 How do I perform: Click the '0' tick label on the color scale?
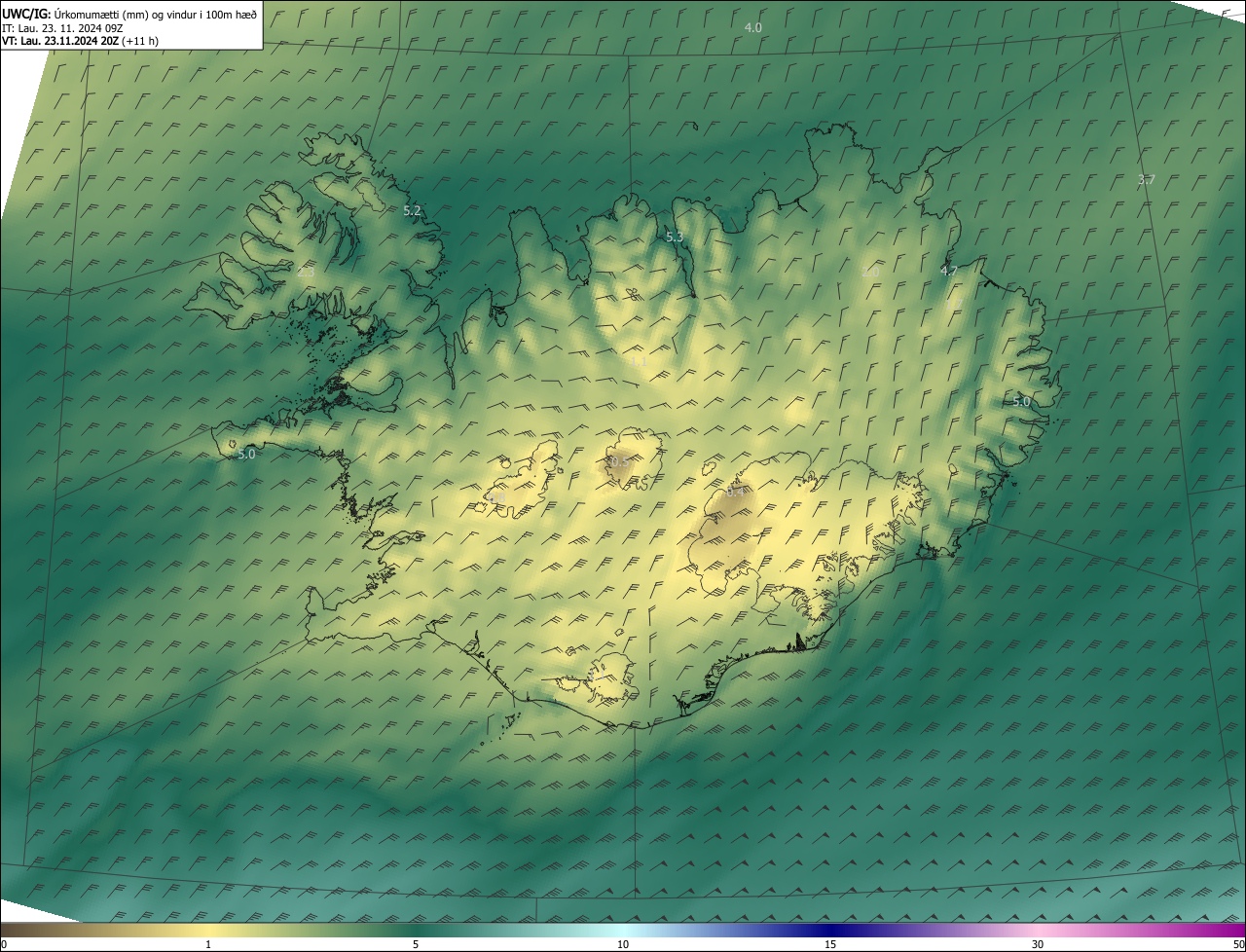[3, 945]
